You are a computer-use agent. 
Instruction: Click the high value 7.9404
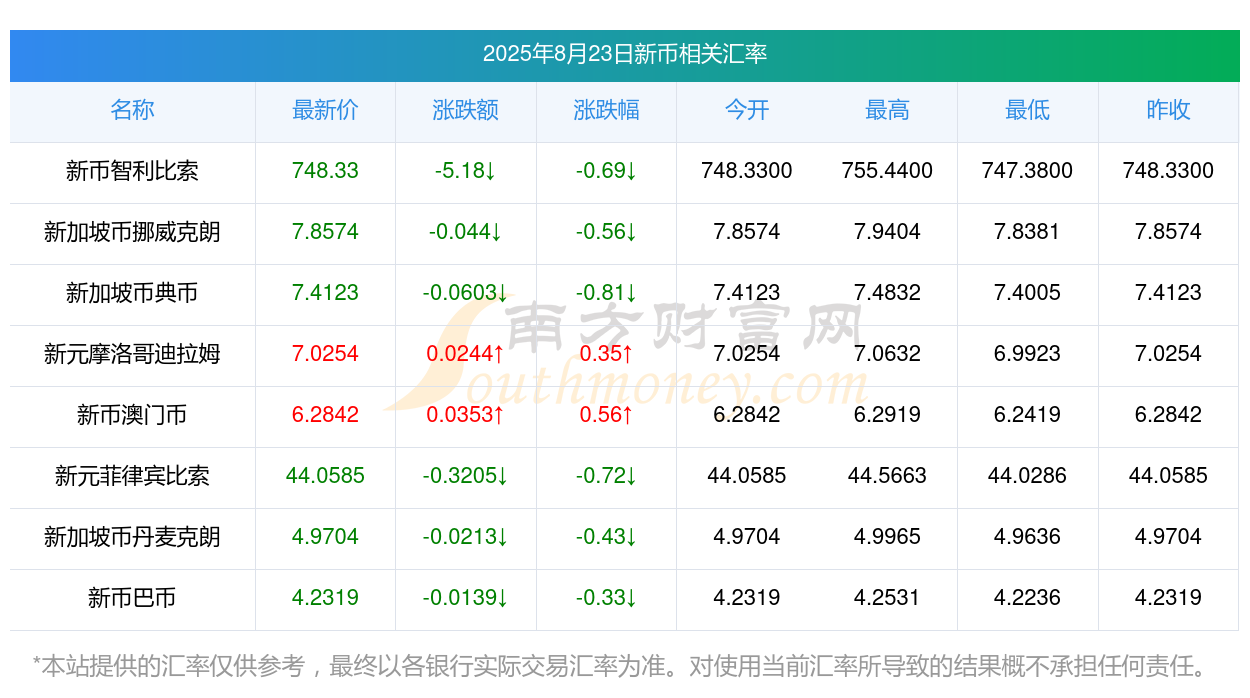pyautogui.click(x=887, y=232)
